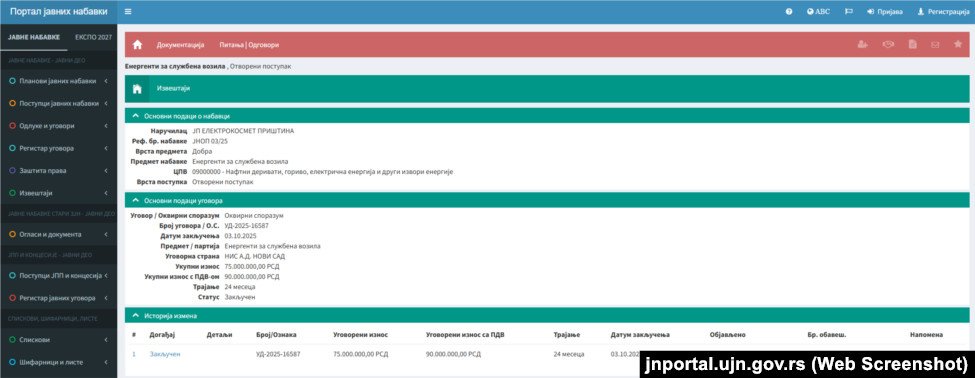Click the flag icon in top bar
The width and height of the screenshot is (975, 378).
pos(848,12)
